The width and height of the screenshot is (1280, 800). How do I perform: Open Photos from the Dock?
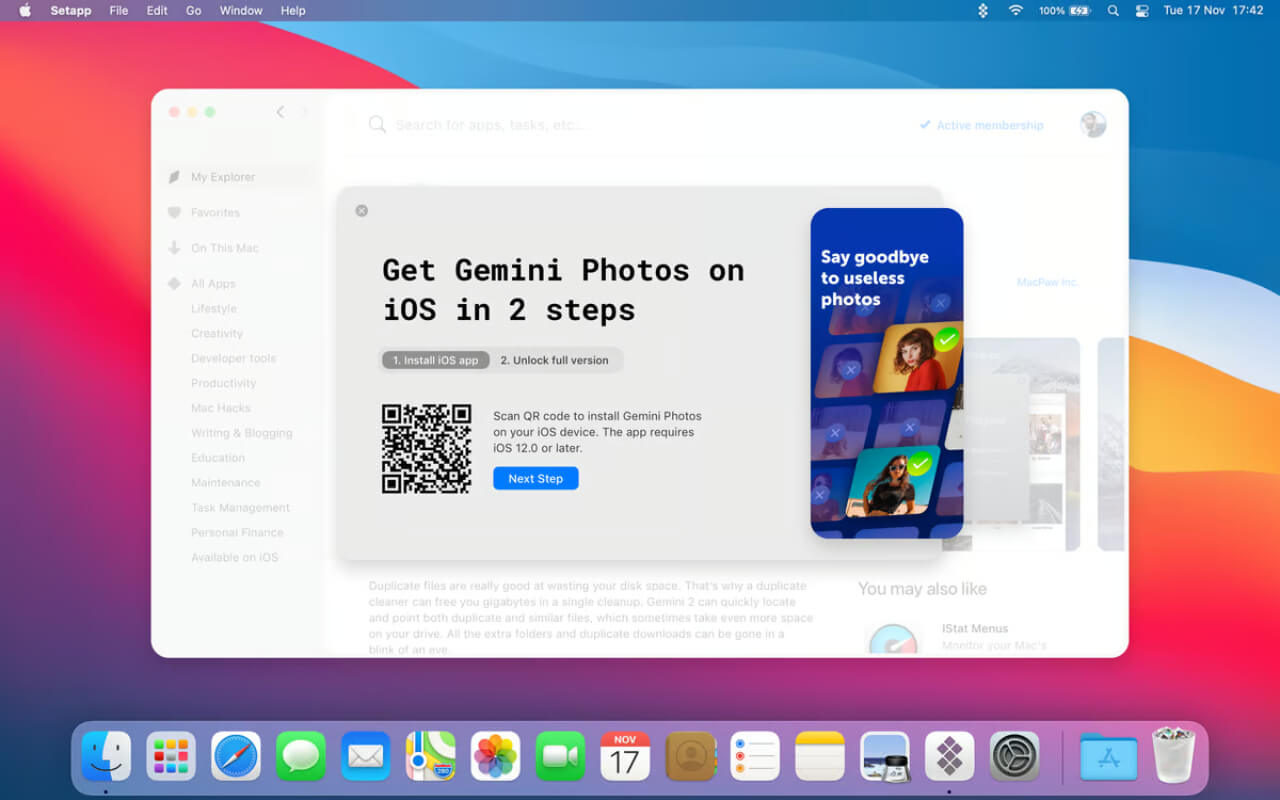[495, 756]
